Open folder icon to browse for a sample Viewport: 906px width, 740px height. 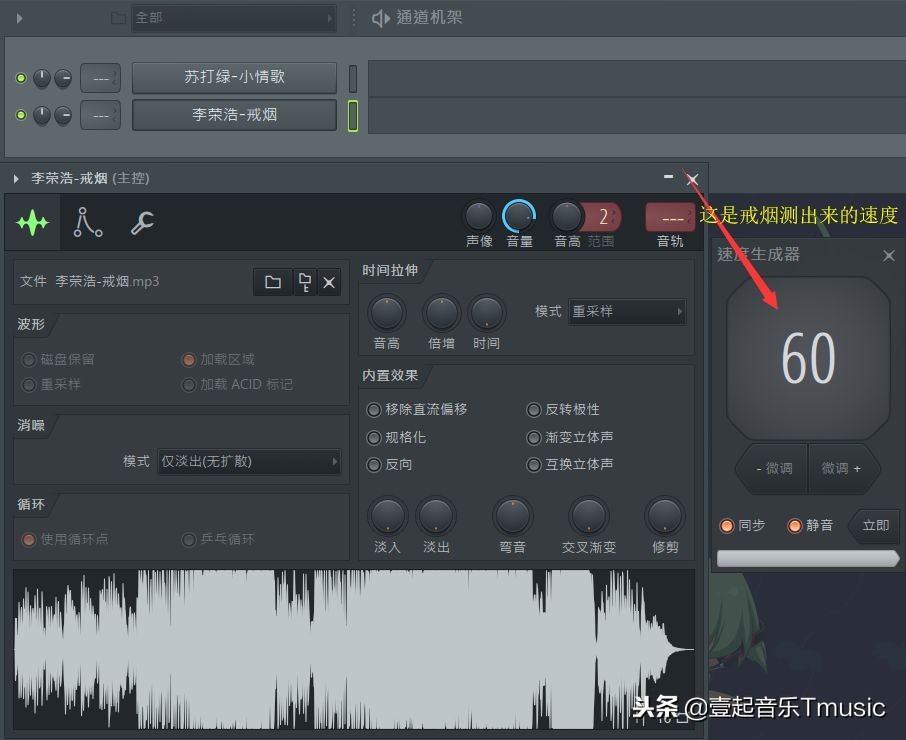272,282
